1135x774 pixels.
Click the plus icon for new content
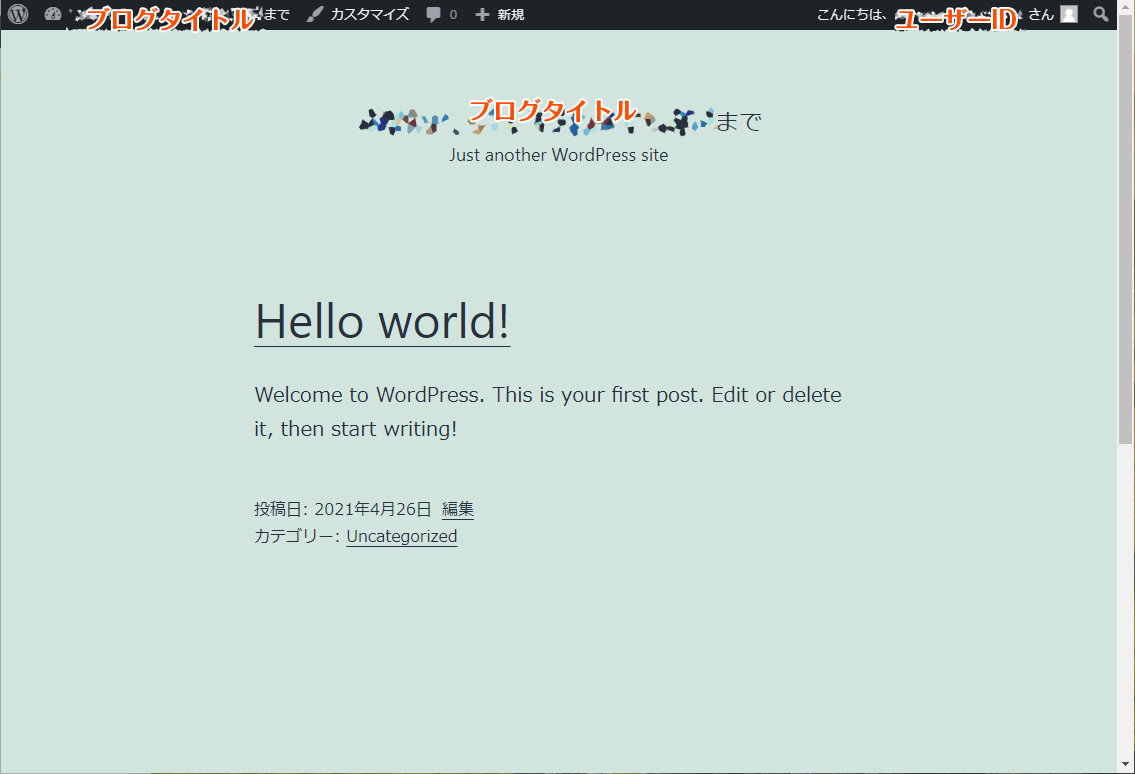coord(482,15)
